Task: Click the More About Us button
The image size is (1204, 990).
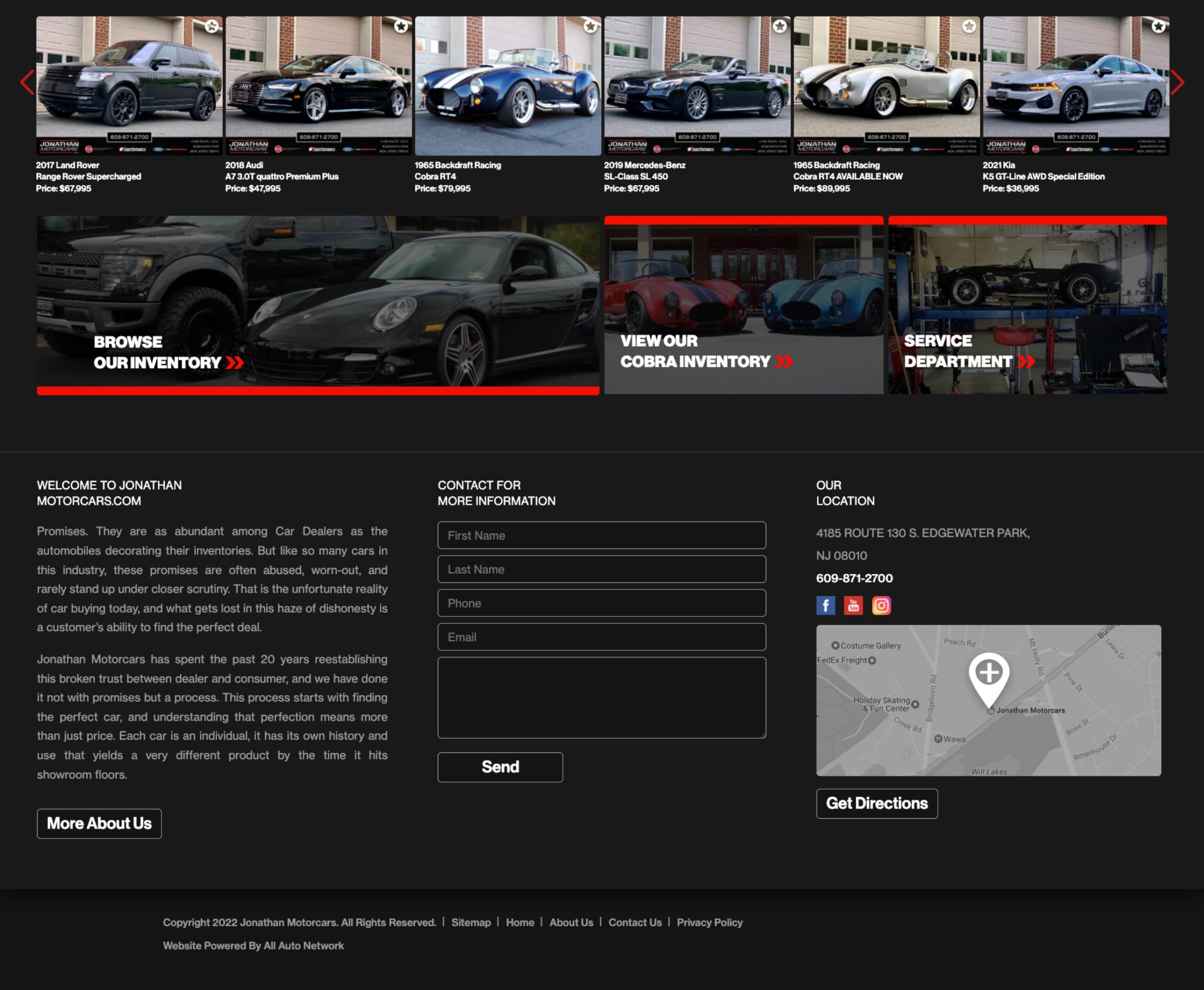Action: coord(99,823)
